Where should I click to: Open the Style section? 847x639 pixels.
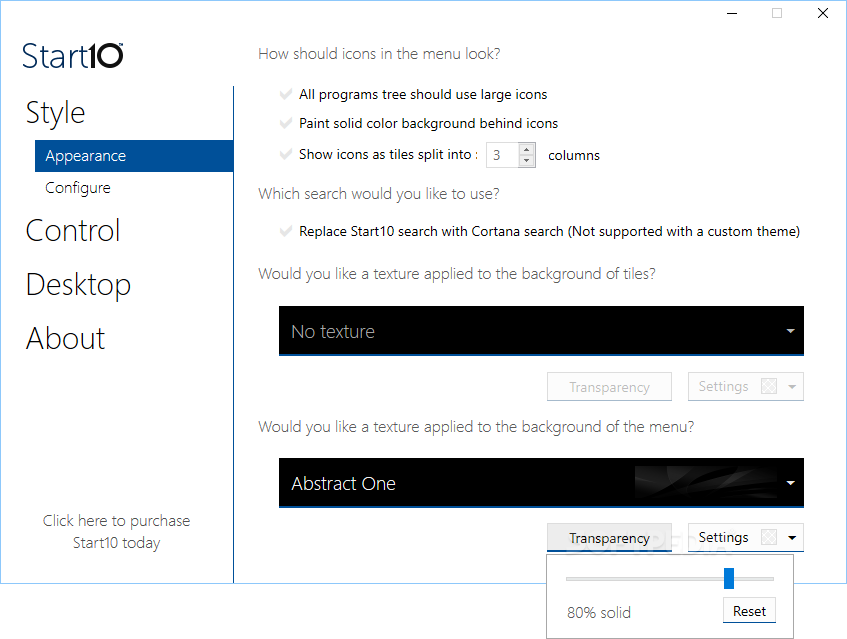coord(56,113)
